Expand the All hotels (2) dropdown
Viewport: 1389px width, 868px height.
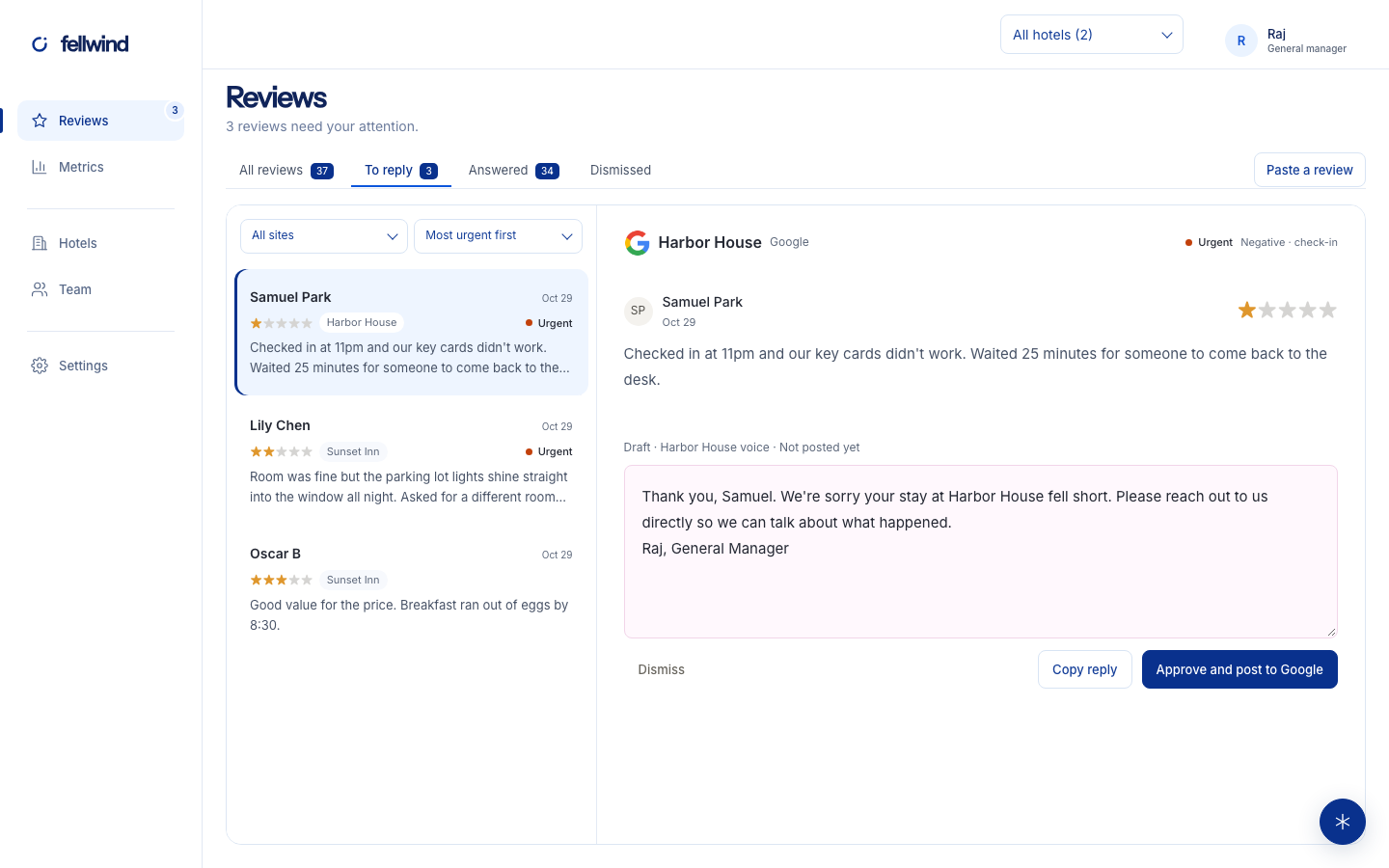point(1092,35)
